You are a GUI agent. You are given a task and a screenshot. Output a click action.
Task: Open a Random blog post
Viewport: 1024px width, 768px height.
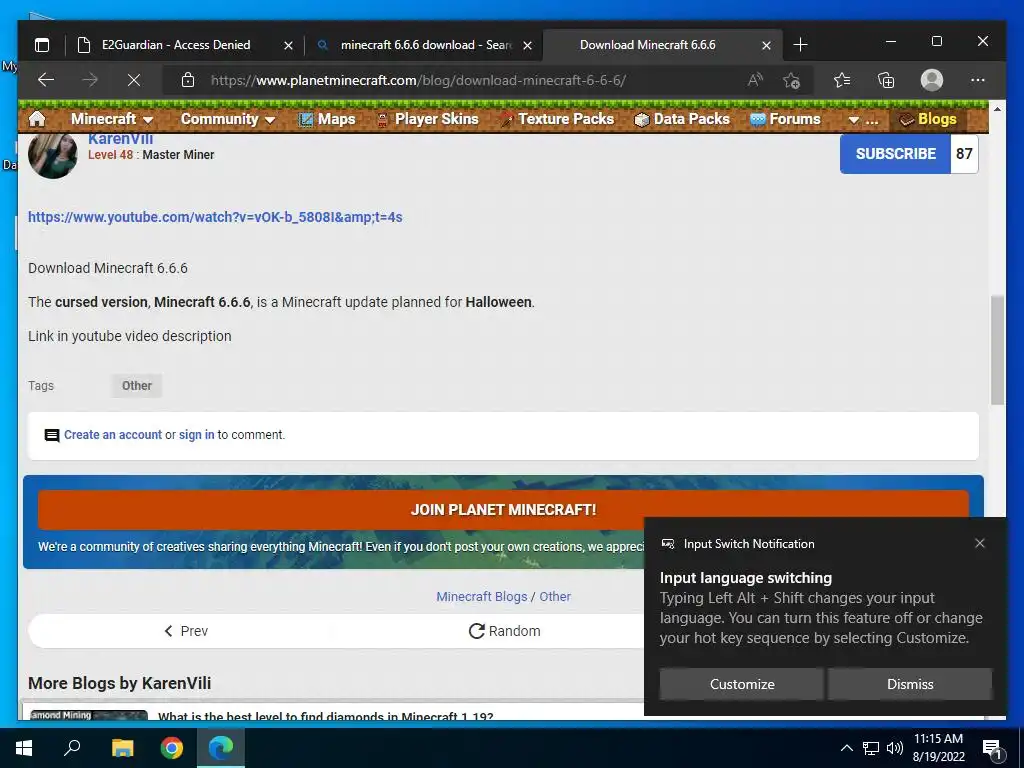tap(504, 631)
